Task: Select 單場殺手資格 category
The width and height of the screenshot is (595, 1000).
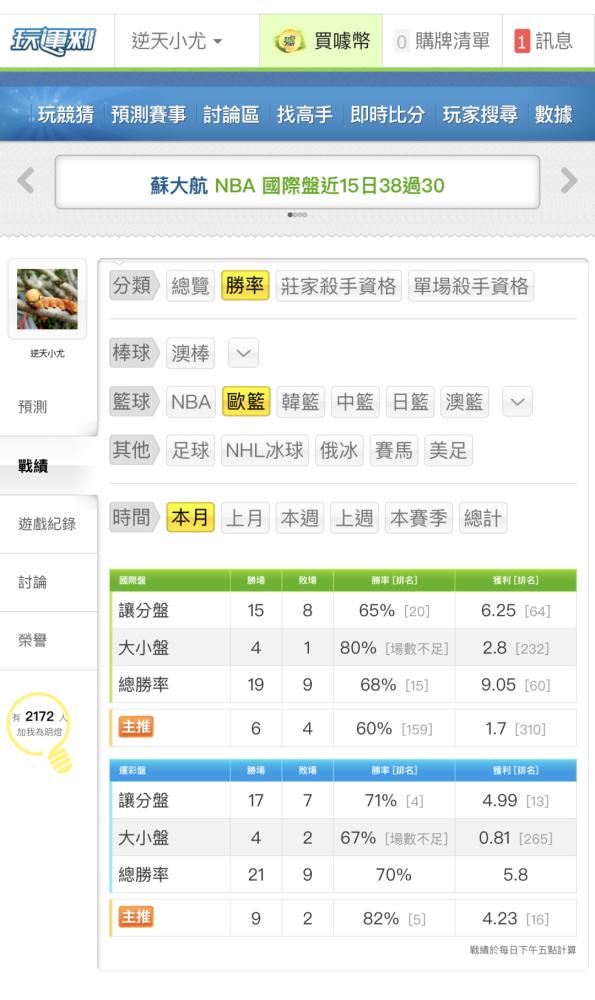Action: [471, 286]
